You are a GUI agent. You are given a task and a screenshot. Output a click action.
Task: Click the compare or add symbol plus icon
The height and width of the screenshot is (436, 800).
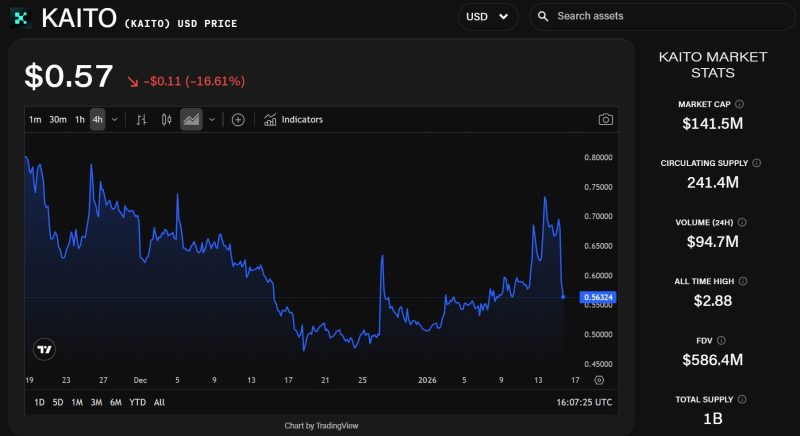coord(238,120)
